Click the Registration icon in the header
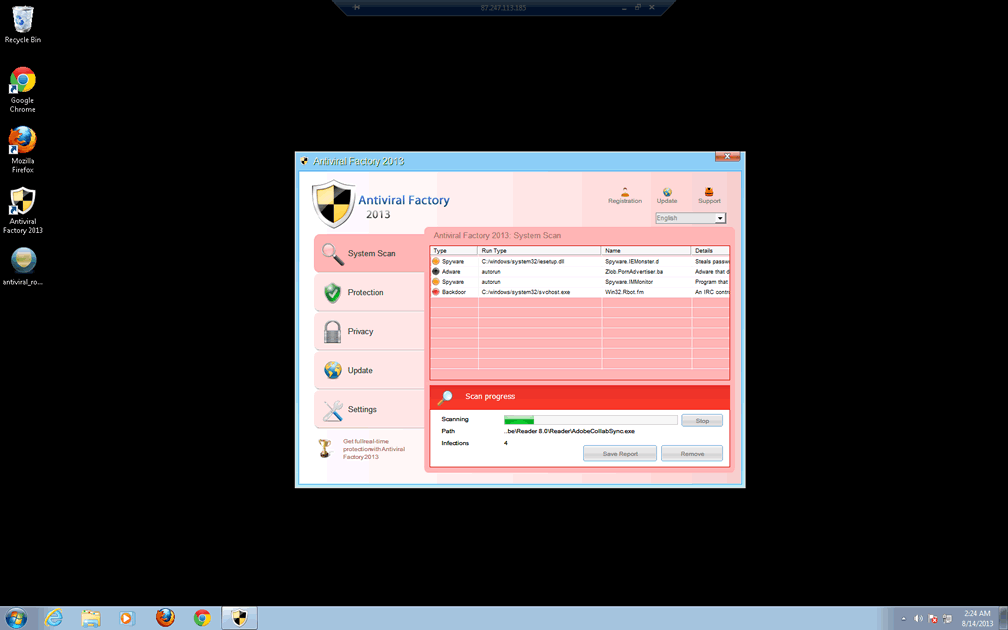 pos(624,194)
